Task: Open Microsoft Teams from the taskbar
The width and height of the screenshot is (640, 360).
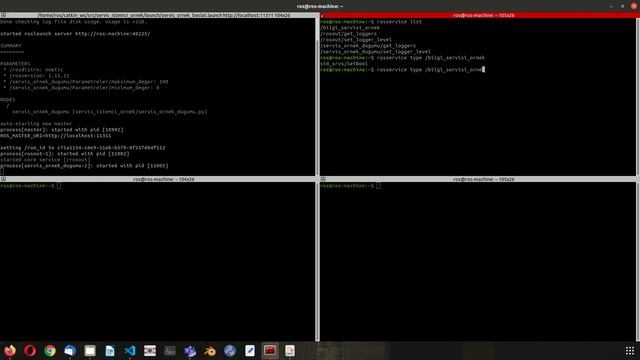Action: [190, 351]
